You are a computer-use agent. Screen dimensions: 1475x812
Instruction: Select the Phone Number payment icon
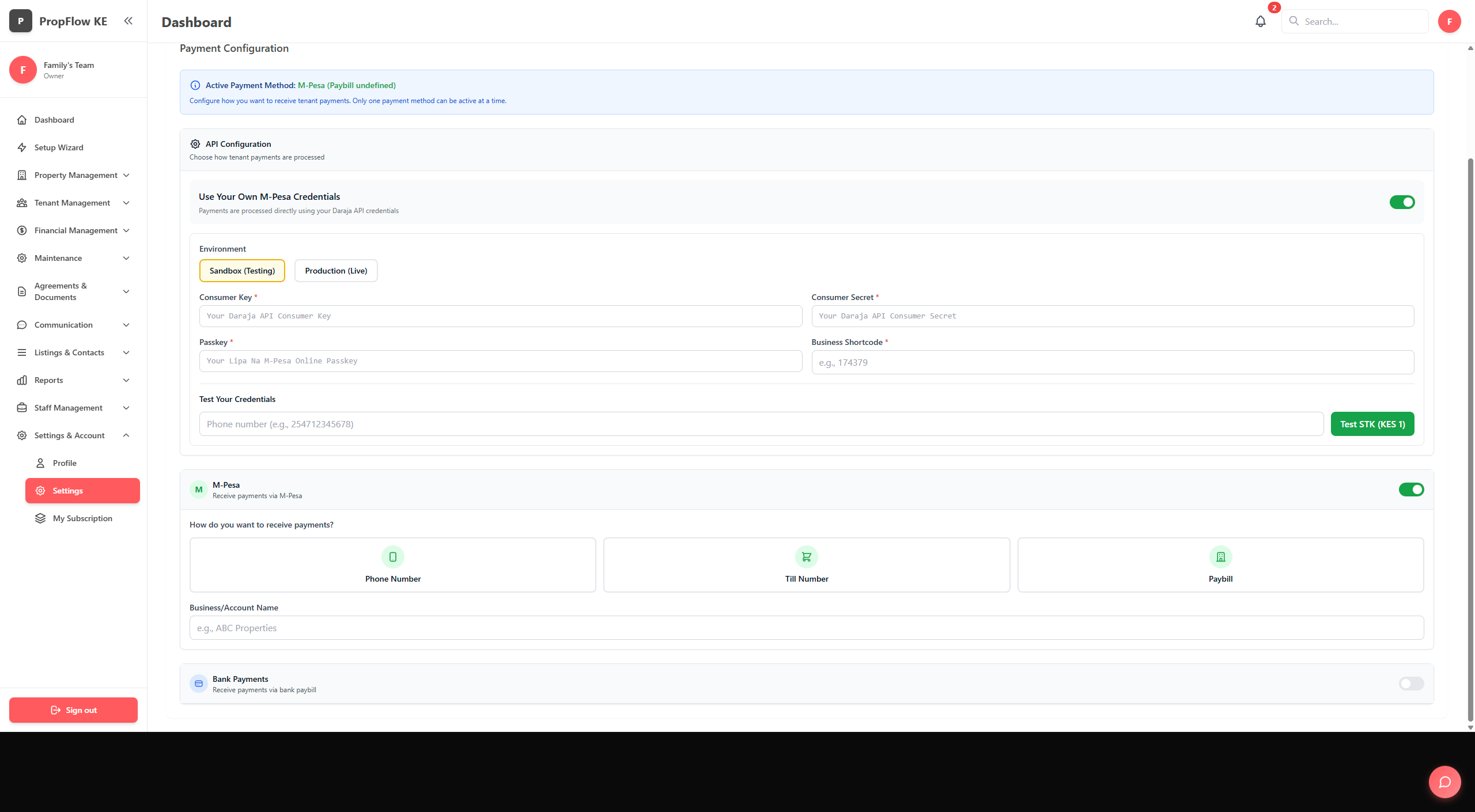click(x=392, y=557)
